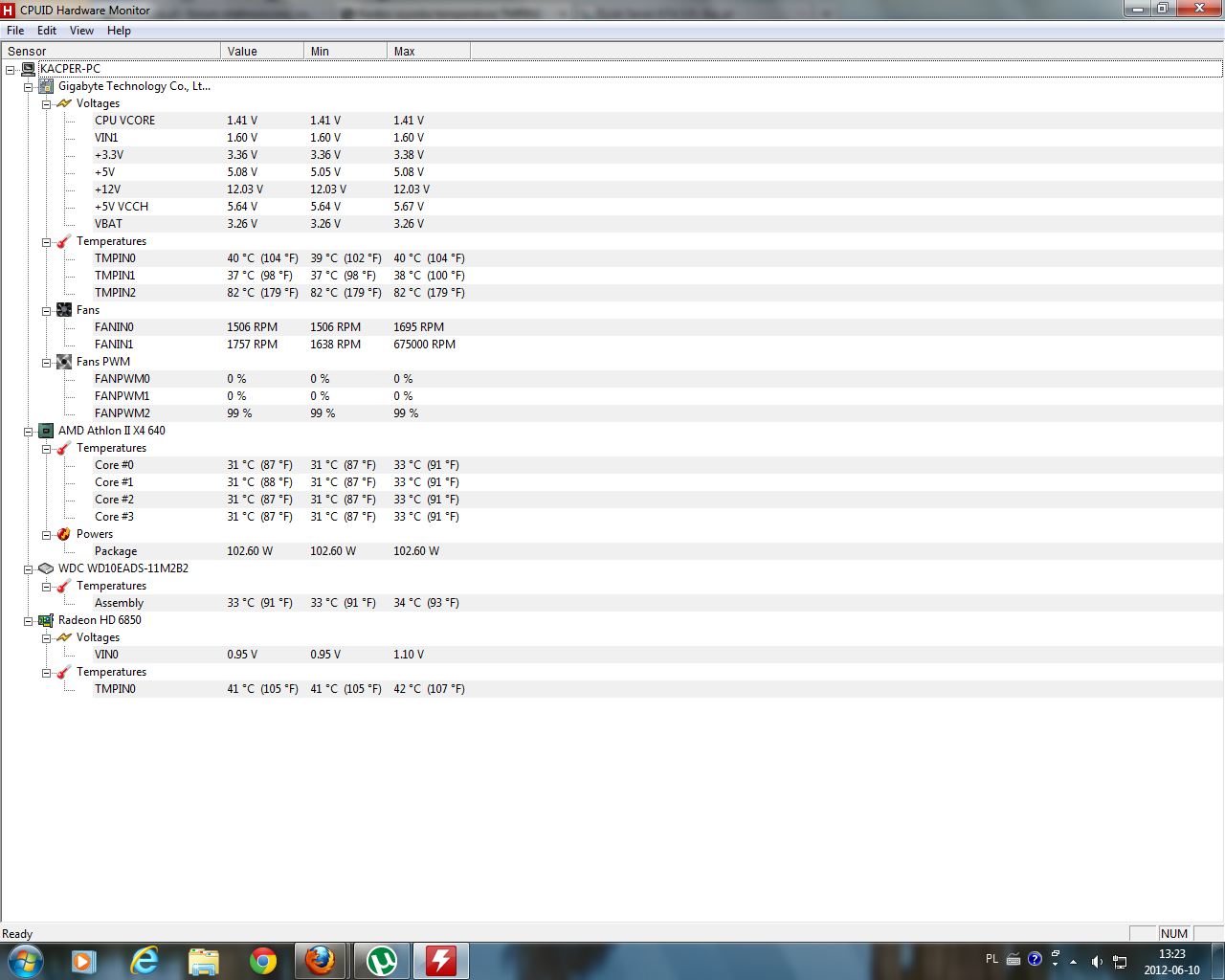Click the PL language indicator in tray
The image size is (1225, 980).
[x=991, y=959]
